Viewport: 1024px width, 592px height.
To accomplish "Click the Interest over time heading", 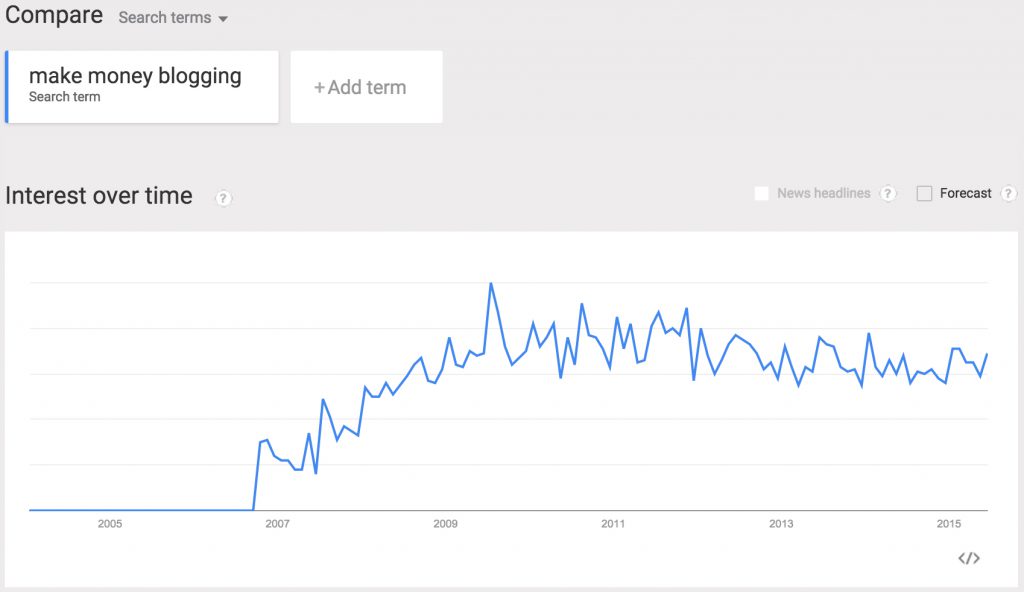I will (99, 195).
